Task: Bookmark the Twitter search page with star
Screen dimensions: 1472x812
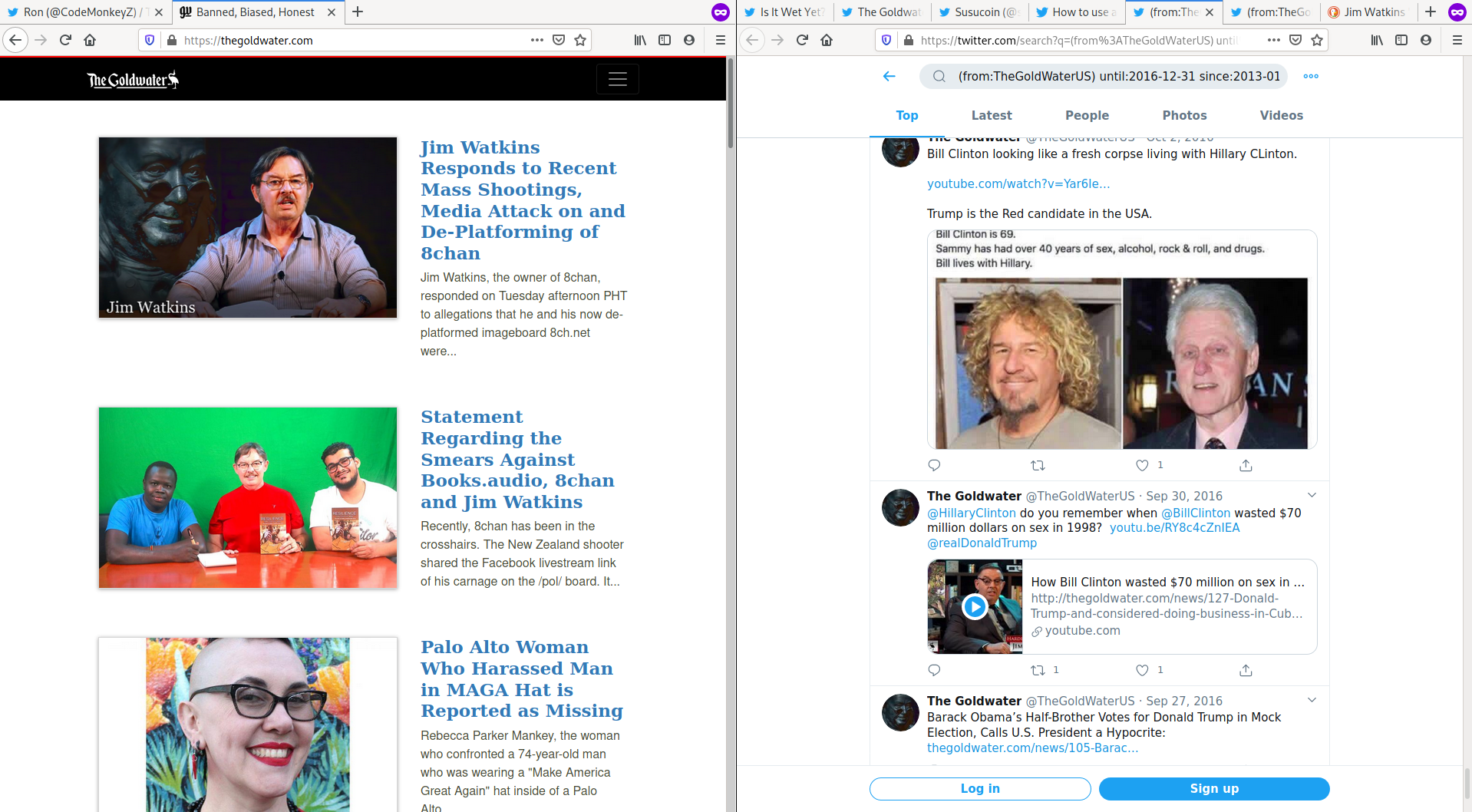Action: (x=1317, y=40)
